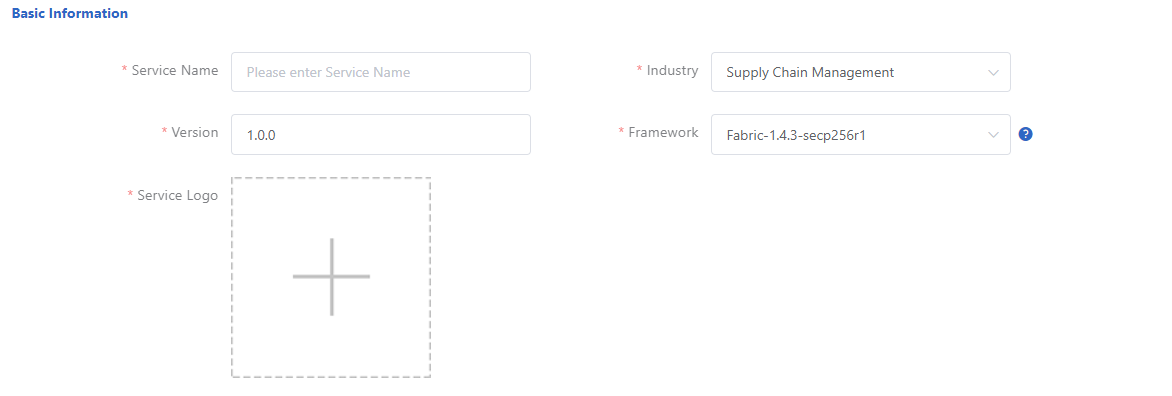
Task: Click the Service Logo field label
Action: coord(178,195)
